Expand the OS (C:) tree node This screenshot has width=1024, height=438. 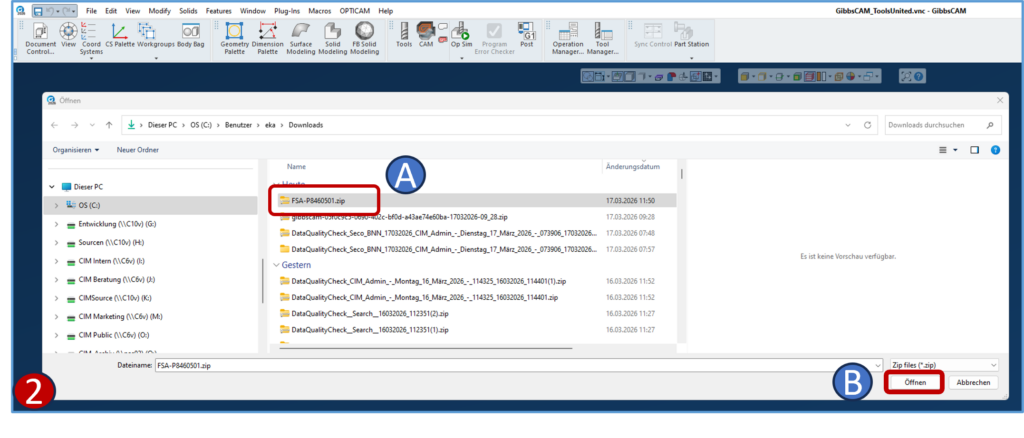click(x=56, y=205)
